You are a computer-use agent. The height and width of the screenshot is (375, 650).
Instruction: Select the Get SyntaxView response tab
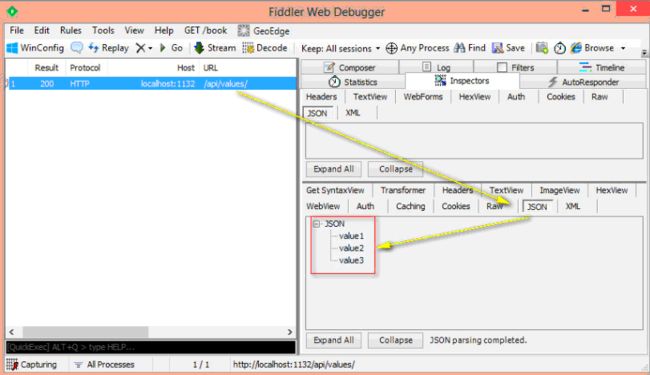335,190
